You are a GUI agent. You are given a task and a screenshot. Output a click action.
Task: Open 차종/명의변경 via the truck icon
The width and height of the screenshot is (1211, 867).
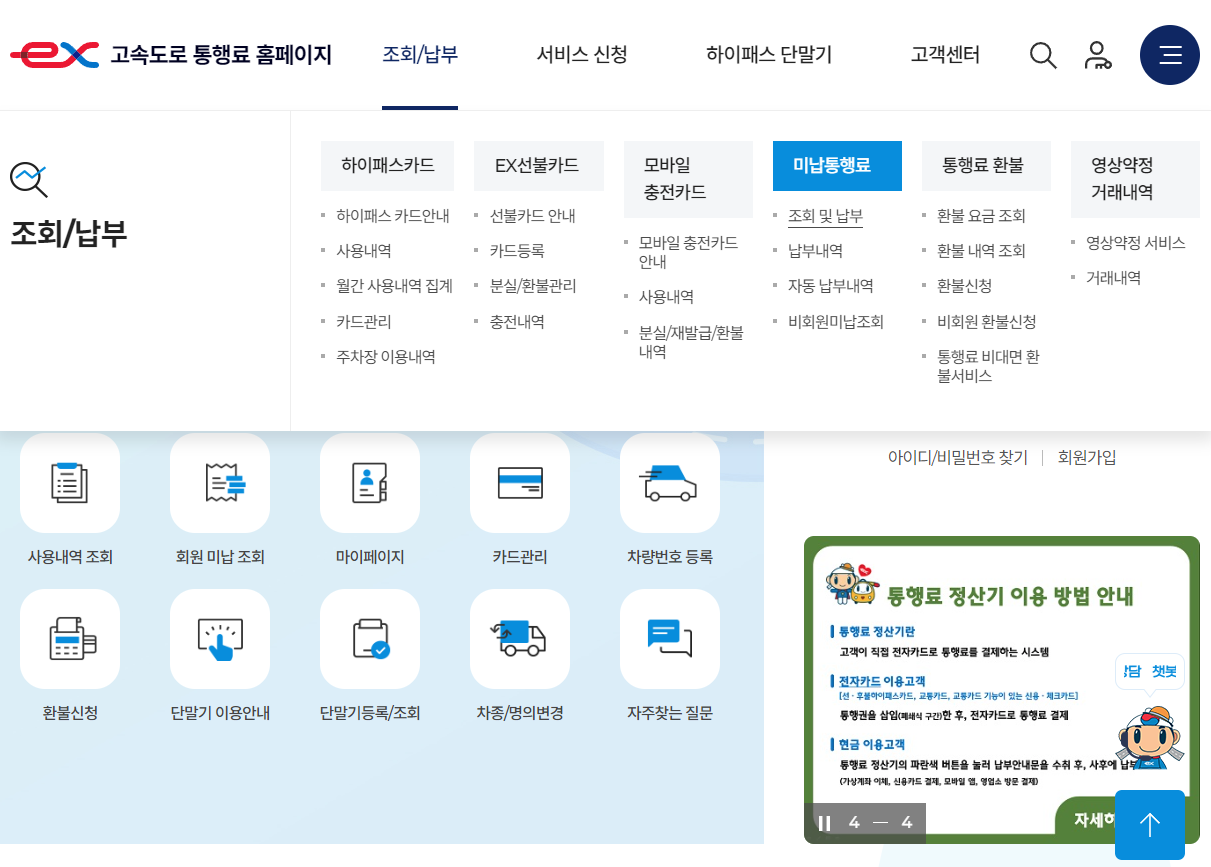coord(520,639)
